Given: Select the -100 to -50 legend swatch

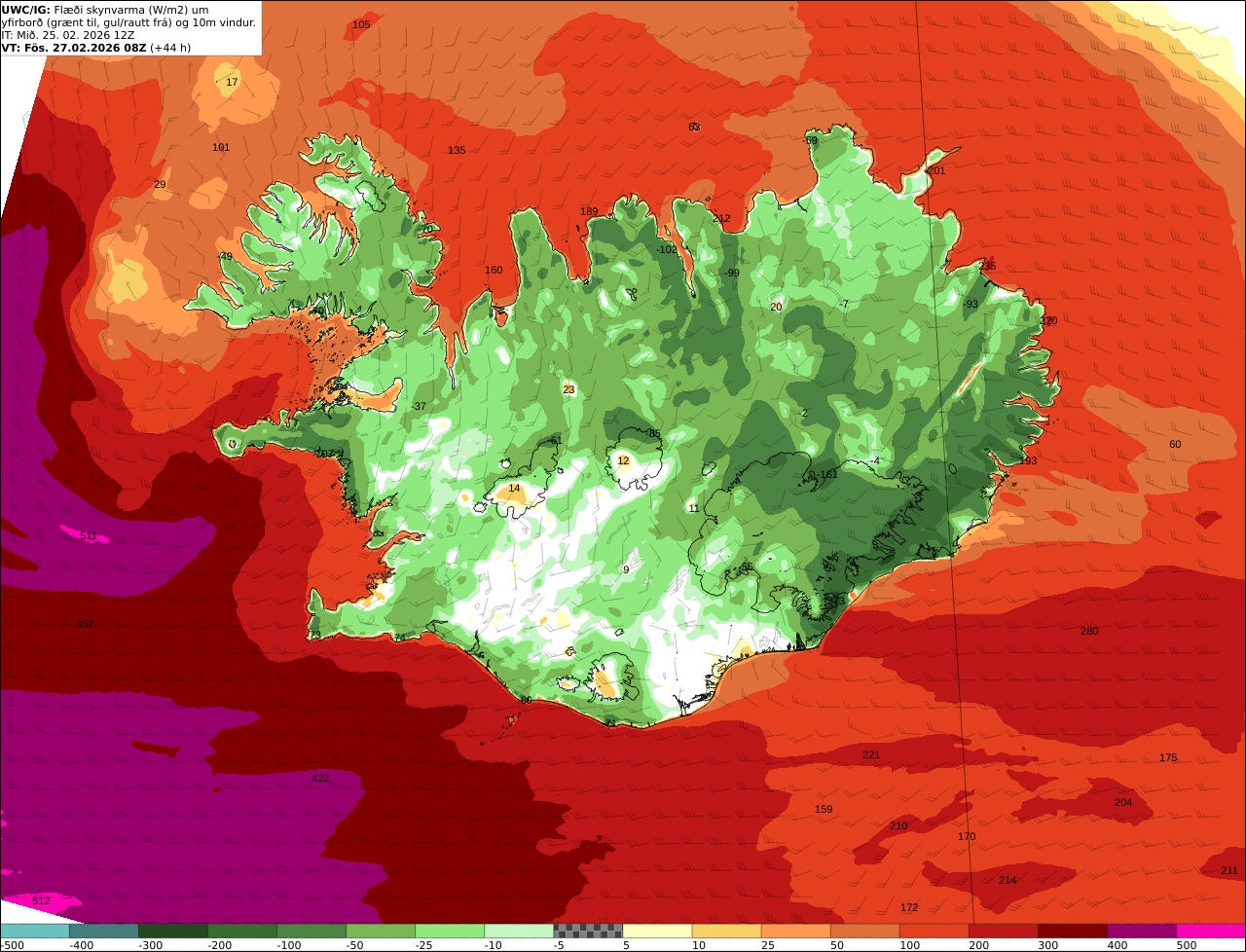Looking at the screenshot, I should tap(311, 931).
